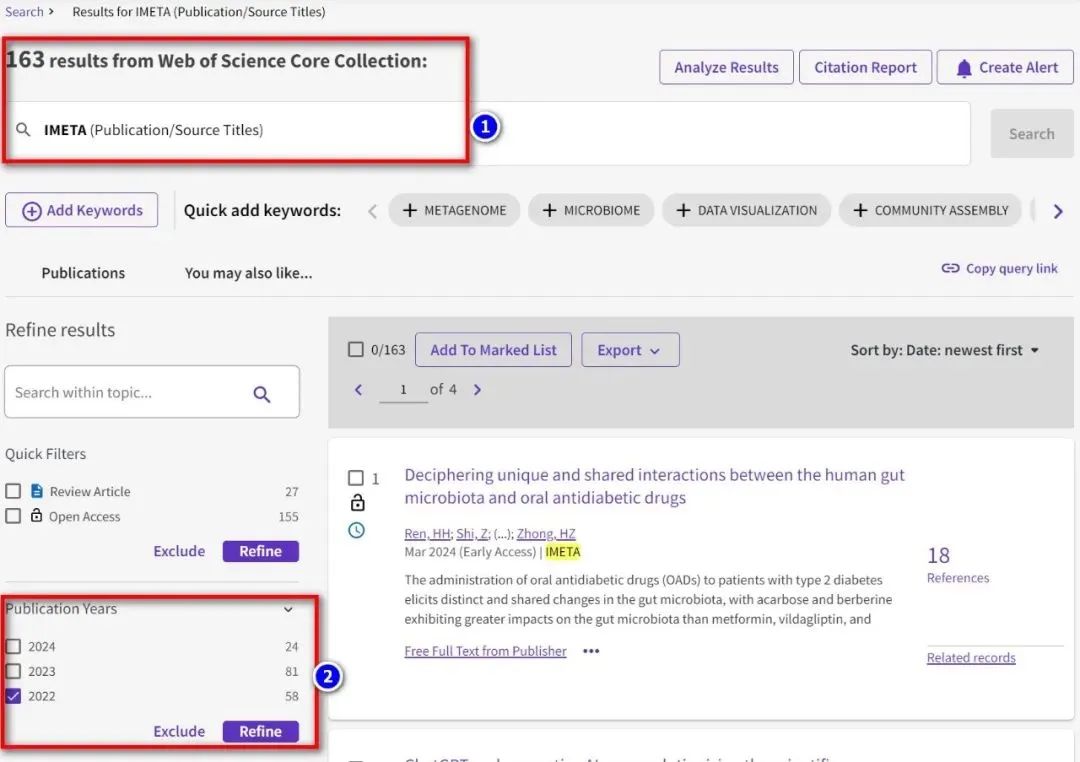Select checkbox for result 1
This screenshot has height=762, width=1080.
(355, 477)
